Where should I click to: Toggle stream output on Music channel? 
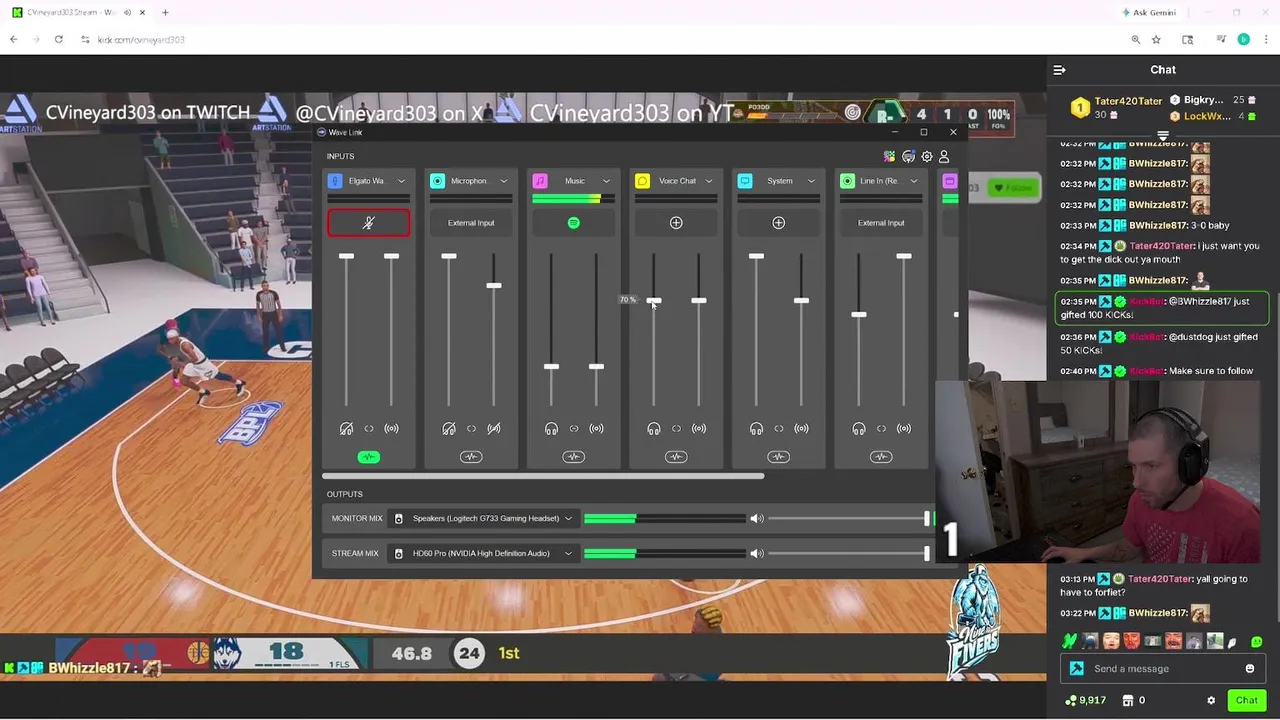pyautogui.click(x=596, y=429)
